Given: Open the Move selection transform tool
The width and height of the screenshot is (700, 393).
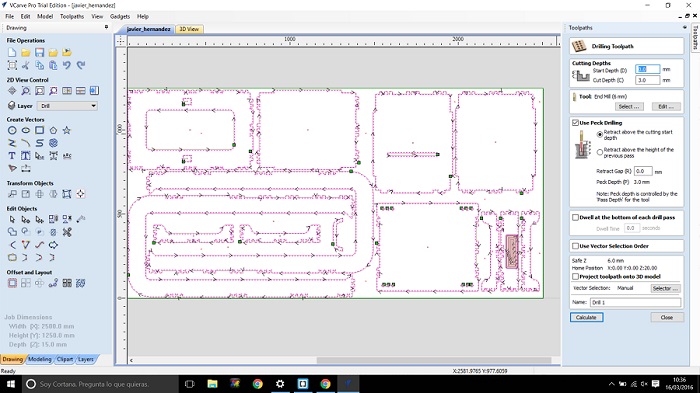Looking at the screenshot, I should click(x=12, y=194).
